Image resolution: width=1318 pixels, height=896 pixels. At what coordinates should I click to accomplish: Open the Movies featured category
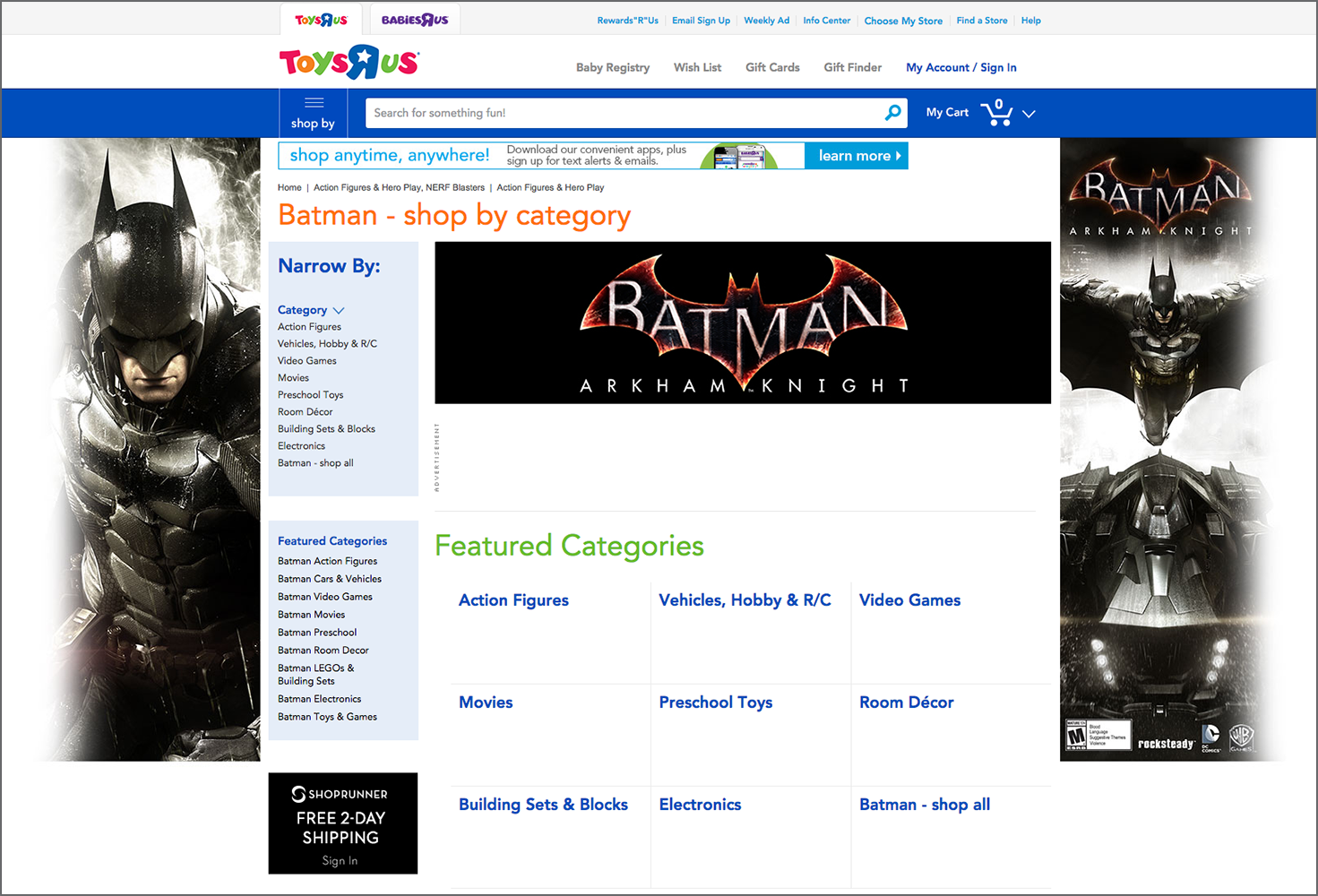(486, 702)
